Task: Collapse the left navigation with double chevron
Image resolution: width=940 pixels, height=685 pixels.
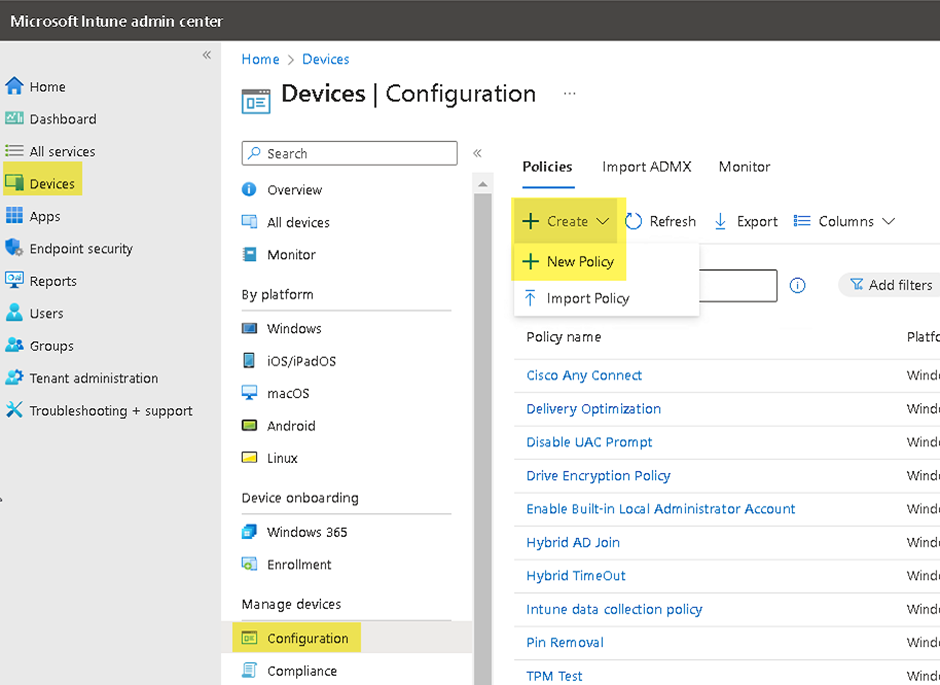Action: tap(207, 55)
